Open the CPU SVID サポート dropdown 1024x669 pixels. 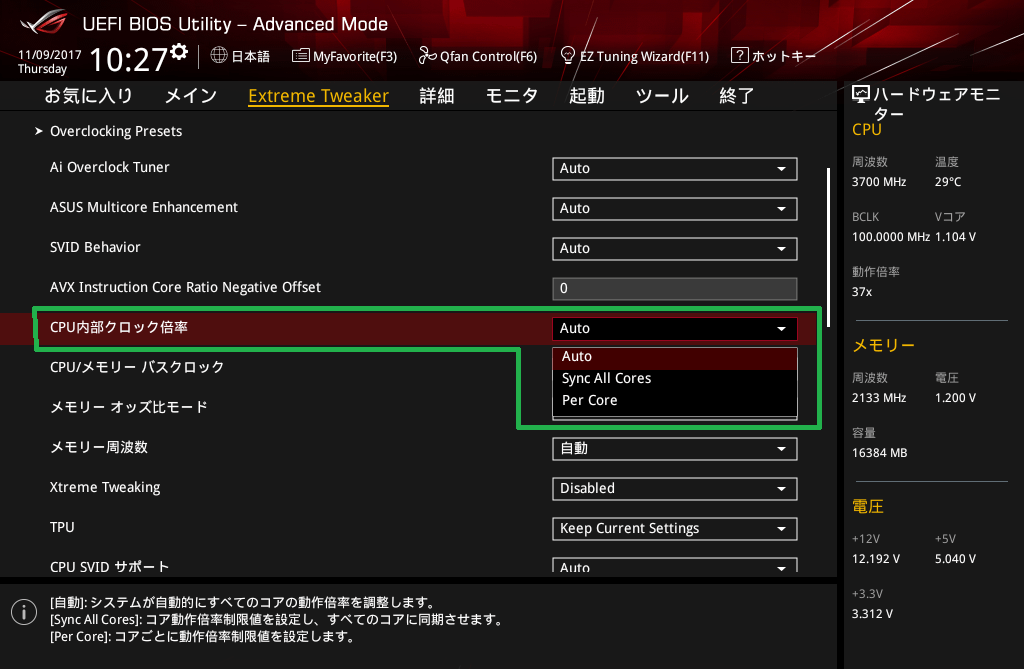click(x=675, y=566)
